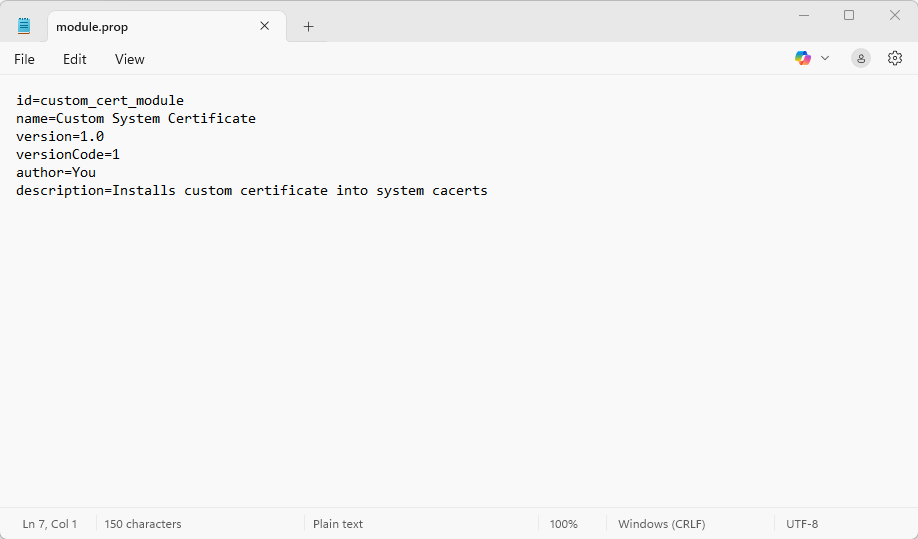Open the File menu
The height and width of the screenshot is (539, 918).
[24, 59]
